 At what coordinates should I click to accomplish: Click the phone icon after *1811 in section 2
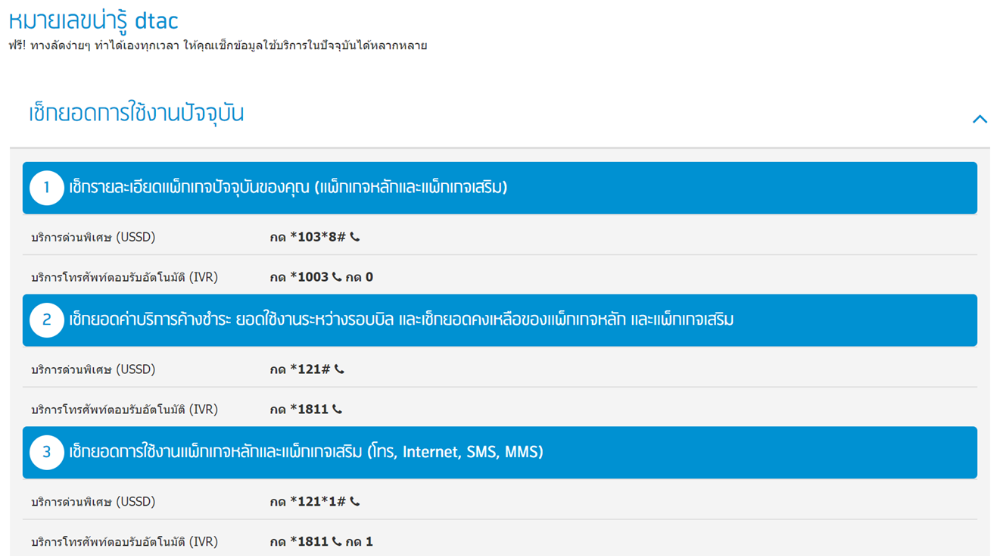point(337,409)
